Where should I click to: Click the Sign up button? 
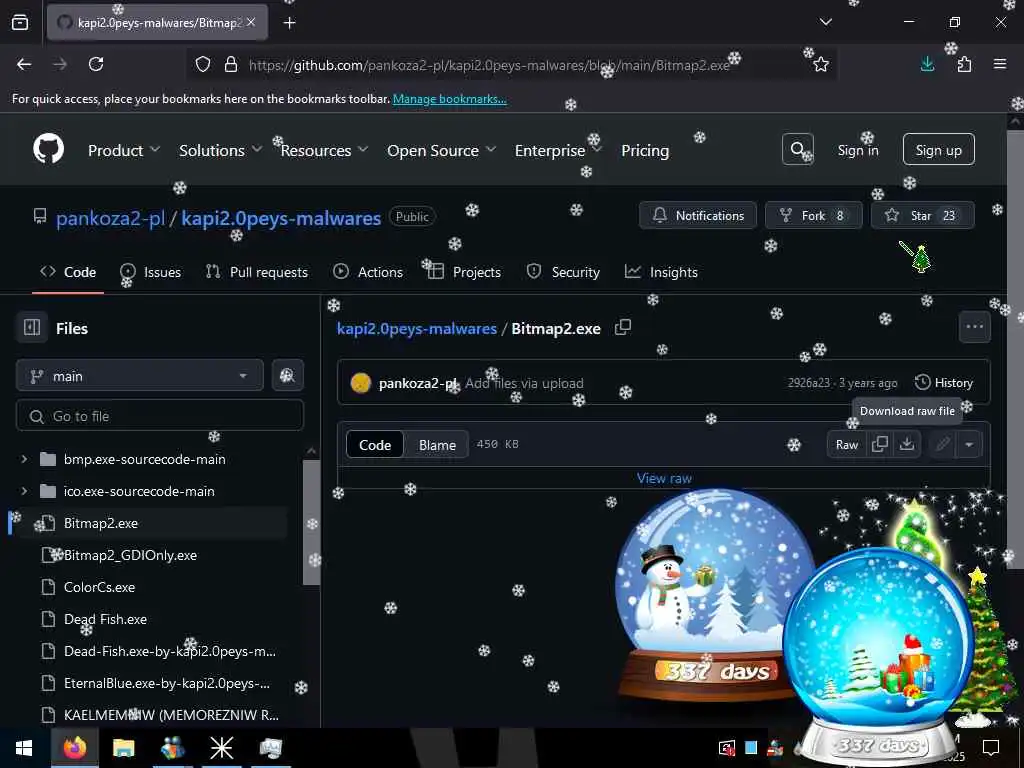click(938, 150)
